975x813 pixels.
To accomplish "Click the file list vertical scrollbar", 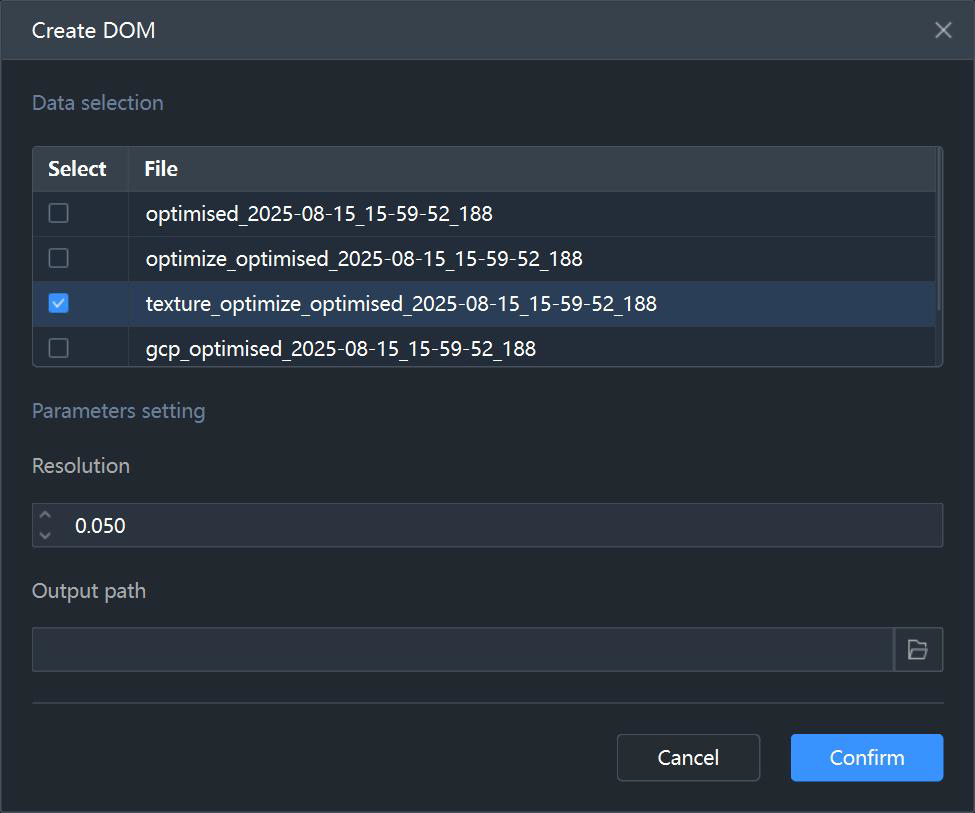I will click(939, 230).
